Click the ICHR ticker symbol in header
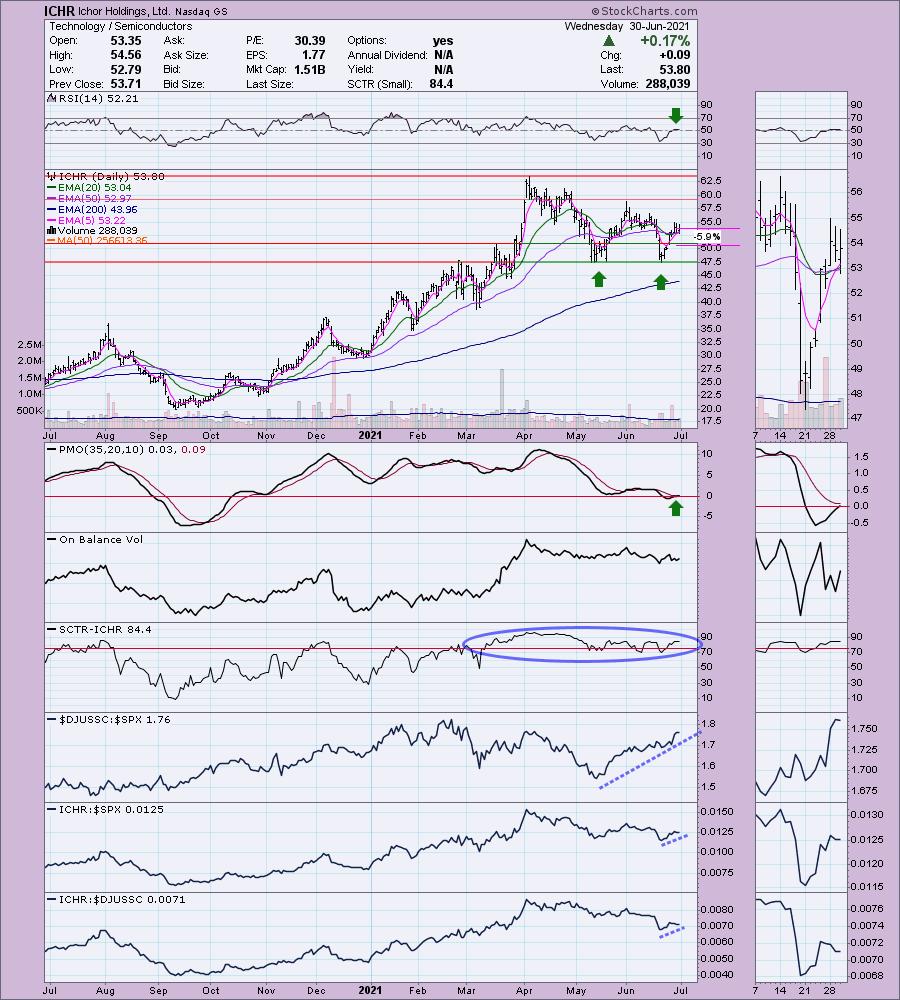 point(59,11)
